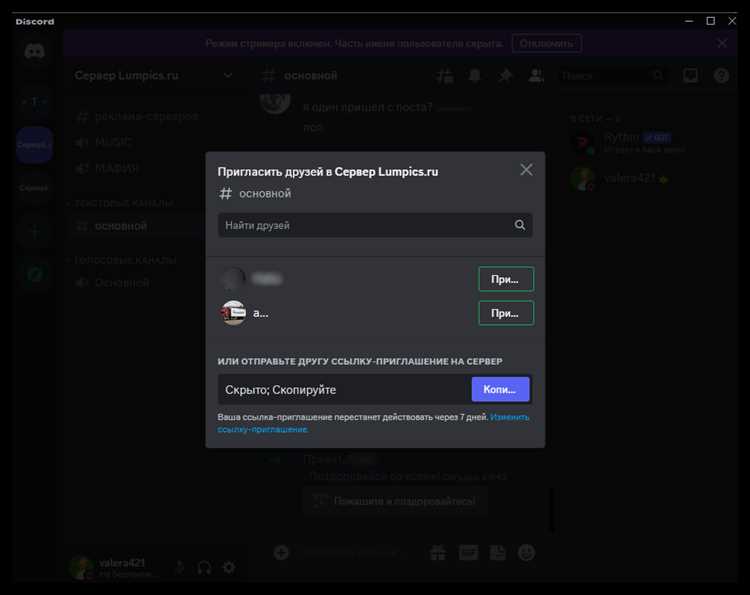Image resolution: width=750 pixels, height=595 pixels.
Task: Click the Поиск search box in header
Action: click(x=612, y=76)
